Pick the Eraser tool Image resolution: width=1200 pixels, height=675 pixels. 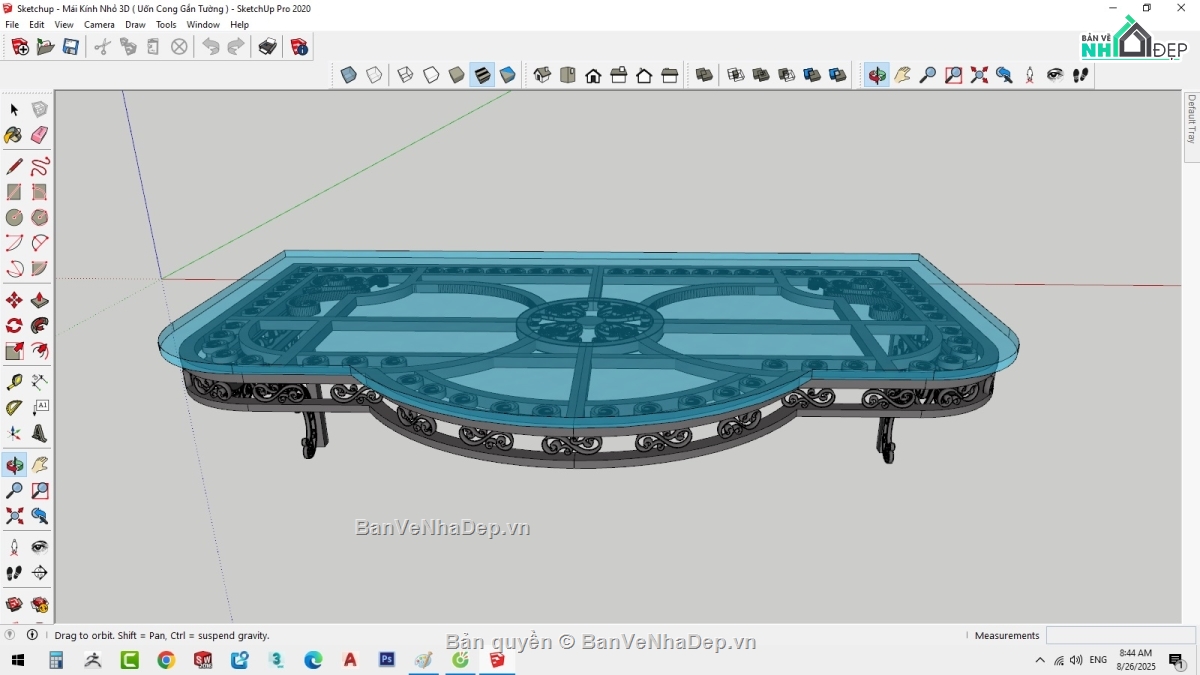[40, 134]
